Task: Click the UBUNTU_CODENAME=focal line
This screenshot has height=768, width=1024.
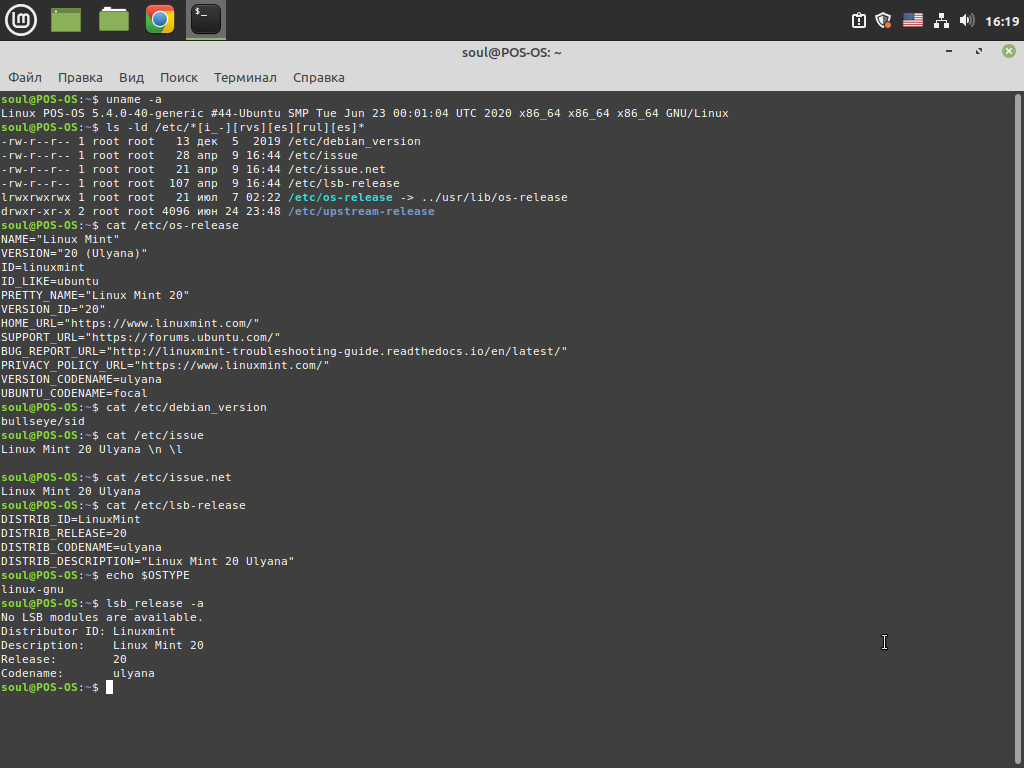Action: click(74, 394)
